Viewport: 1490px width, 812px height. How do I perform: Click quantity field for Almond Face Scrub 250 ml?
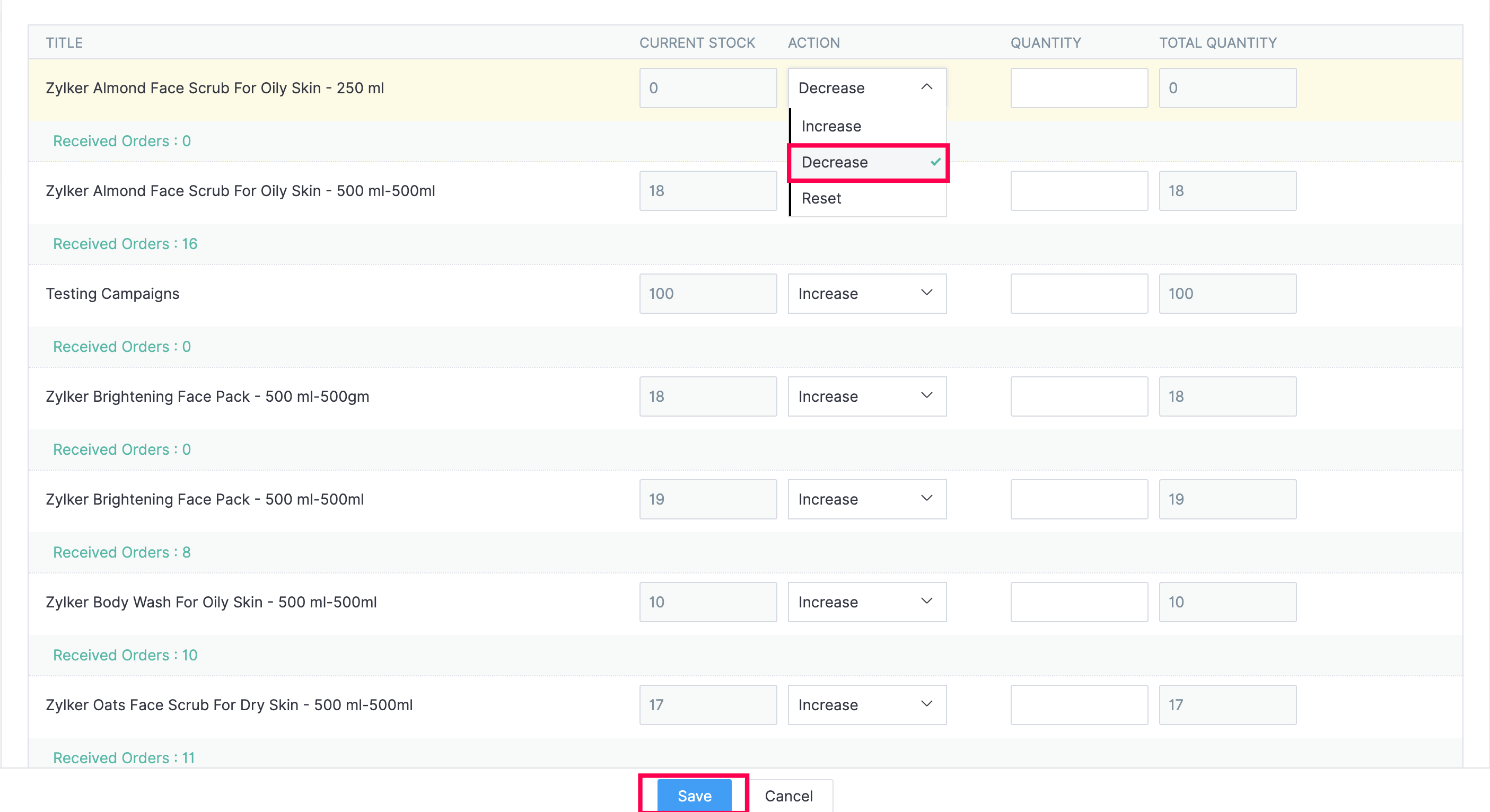pos(1079,88)
